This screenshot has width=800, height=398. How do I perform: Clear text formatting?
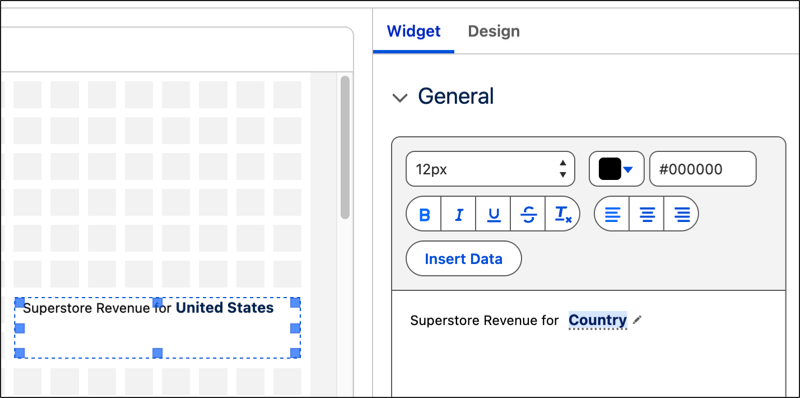coord(563,215)
